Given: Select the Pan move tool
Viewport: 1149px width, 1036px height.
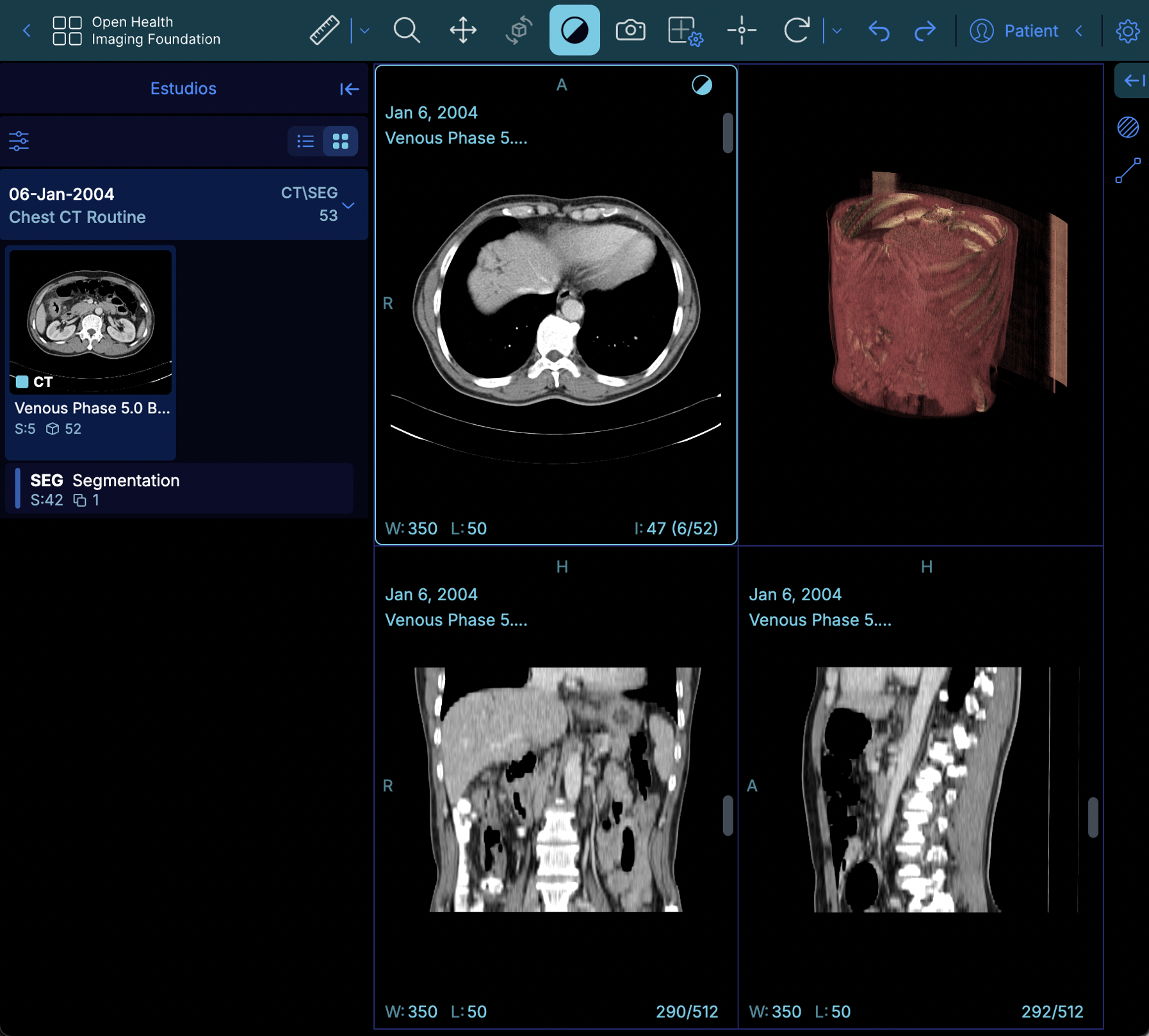Looking at the screenshot, I should click(462, 30).
